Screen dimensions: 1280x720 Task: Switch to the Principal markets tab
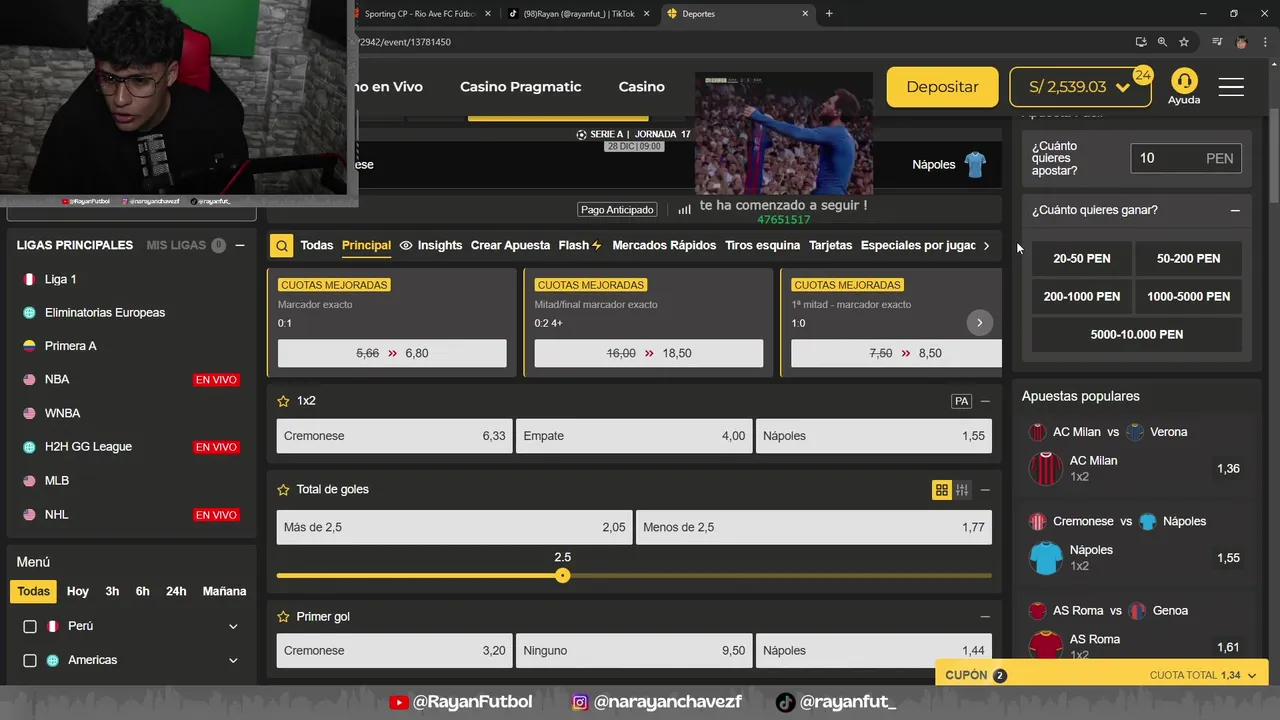click(366, 245)
